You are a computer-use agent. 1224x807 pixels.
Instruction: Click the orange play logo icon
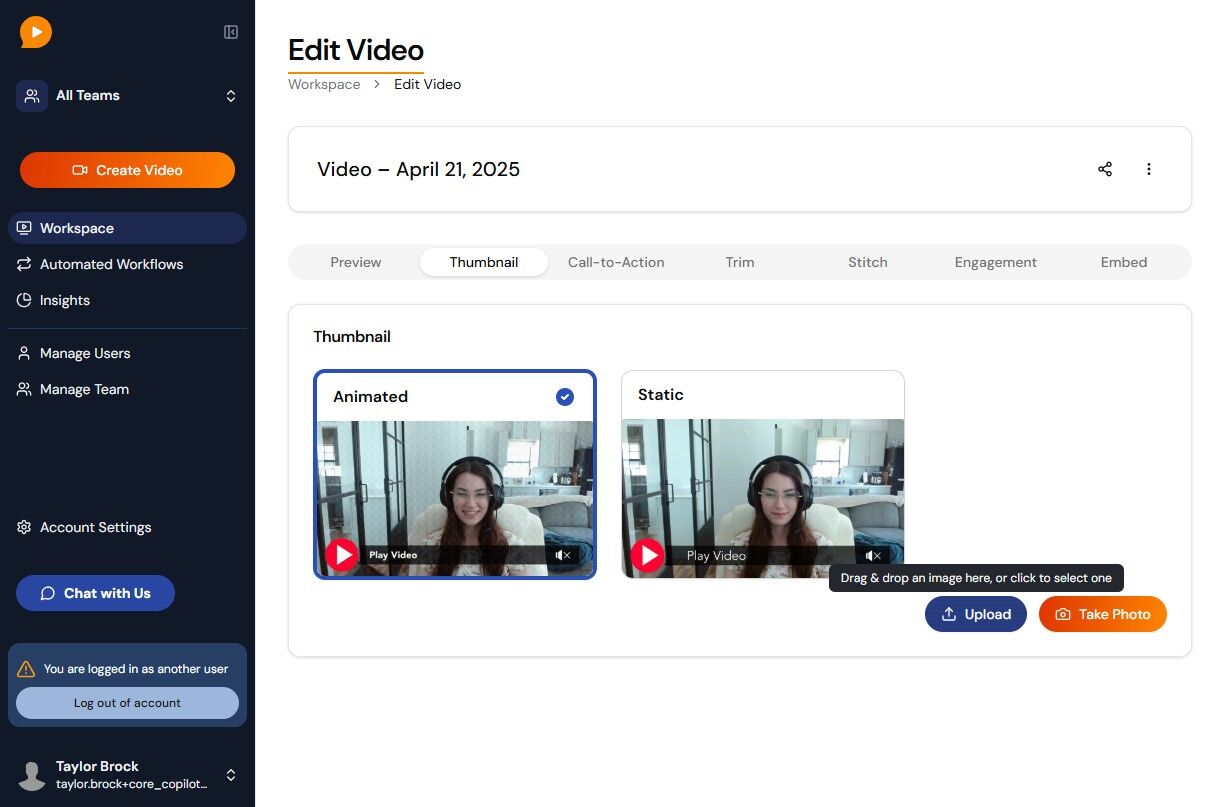[x=36, y=32]
